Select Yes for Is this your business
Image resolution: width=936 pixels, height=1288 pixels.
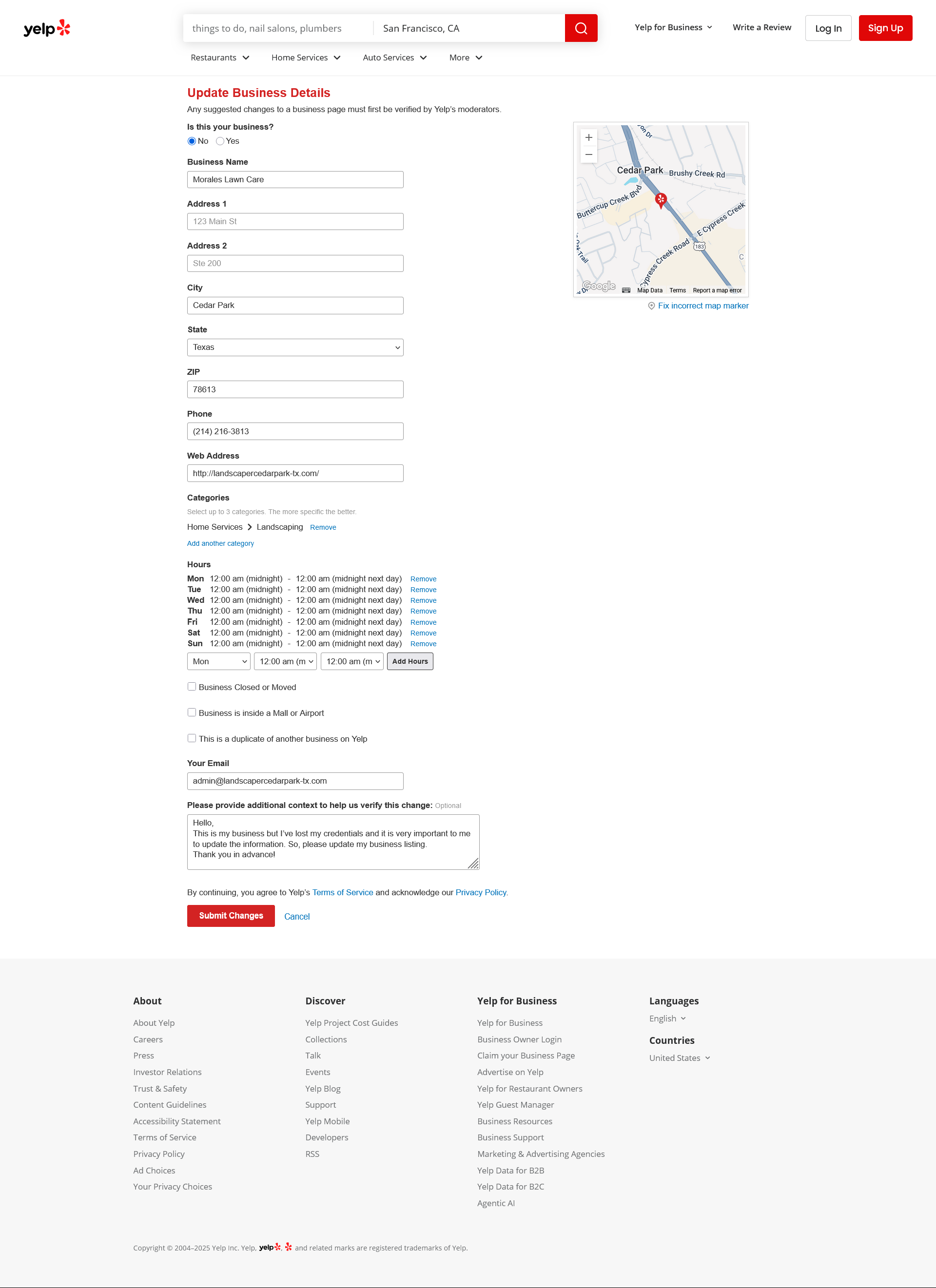[x=220, y=141]
